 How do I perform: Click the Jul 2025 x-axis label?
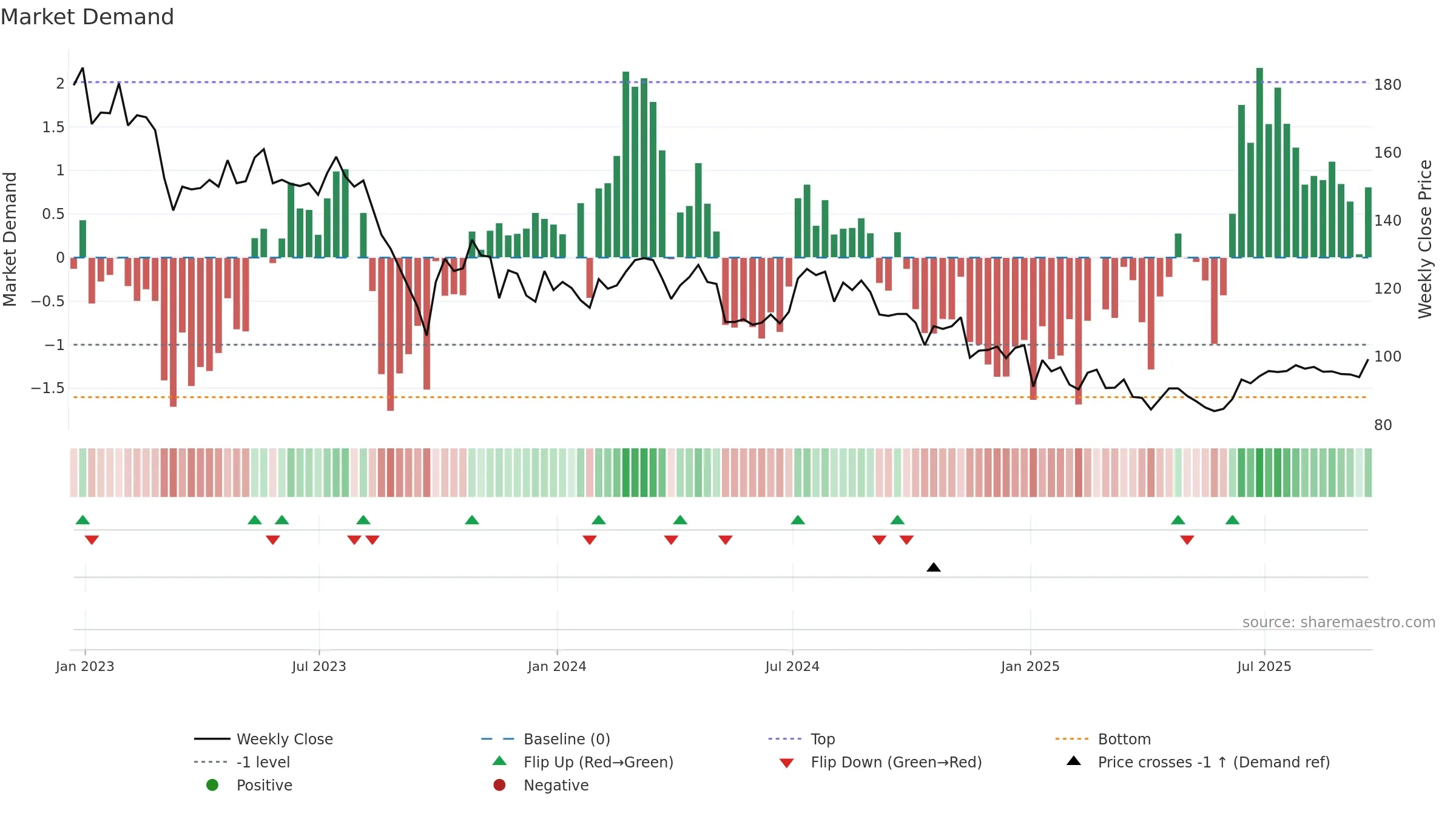coord(1264,666)
